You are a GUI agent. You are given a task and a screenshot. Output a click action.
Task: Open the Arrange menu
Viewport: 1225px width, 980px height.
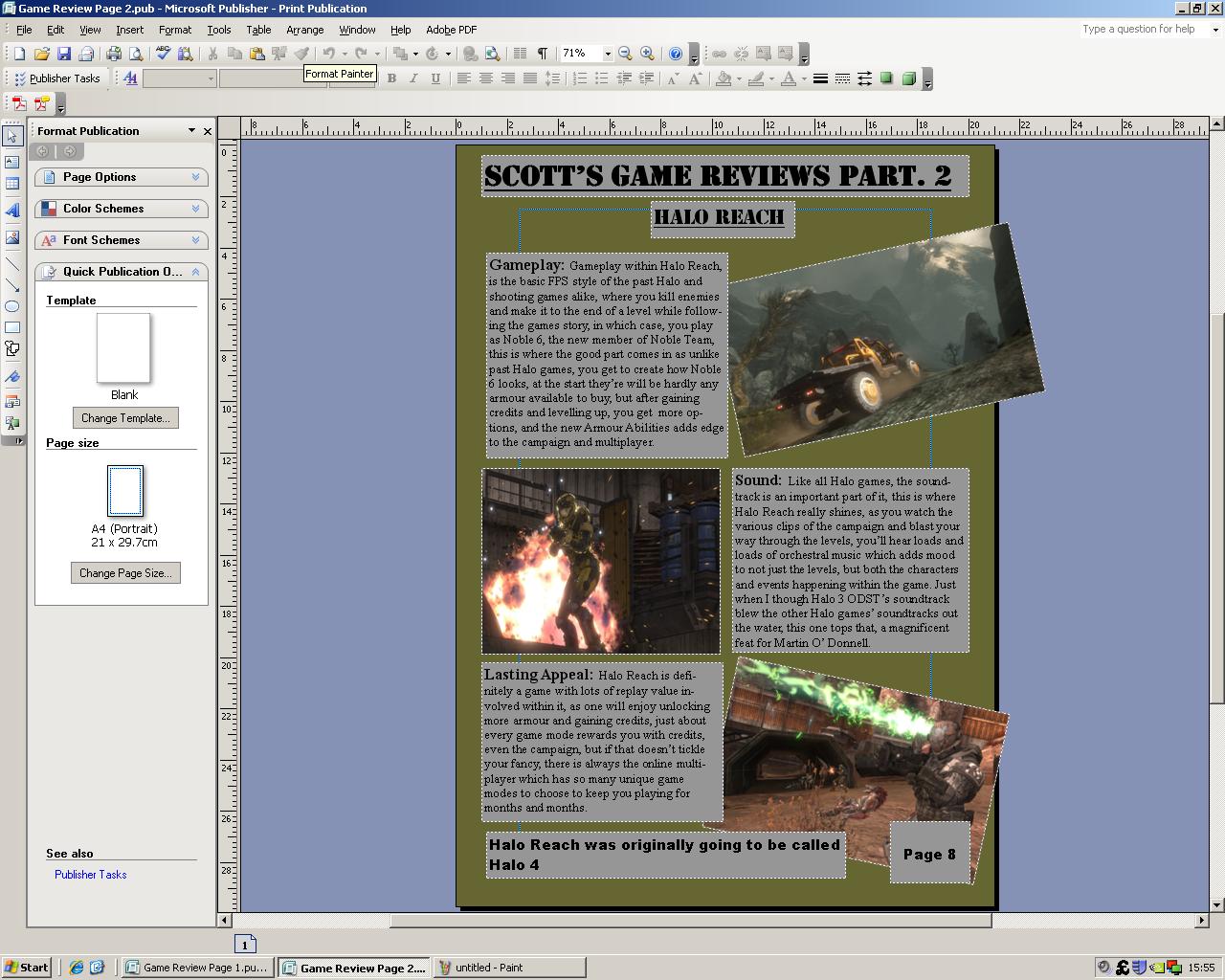tap(304, 30)
